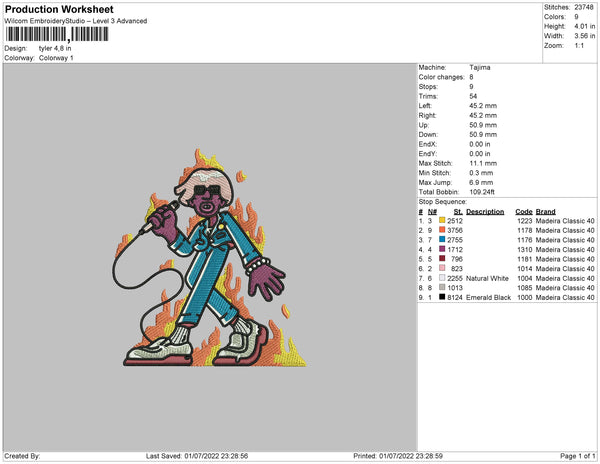Screen dimensions: 600x464
Task: Click the yellow 2512 thread color swatch
Action: [x=442, y=220]
